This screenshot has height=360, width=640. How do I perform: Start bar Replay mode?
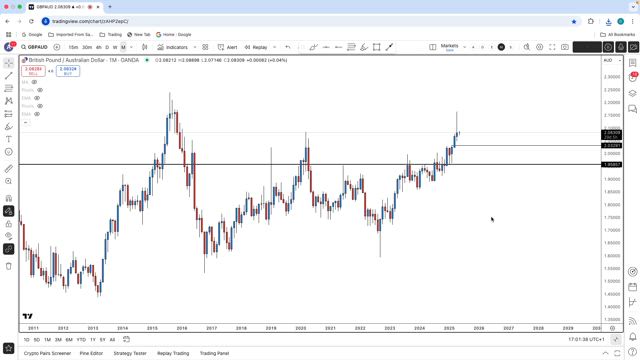coord(256,47)
